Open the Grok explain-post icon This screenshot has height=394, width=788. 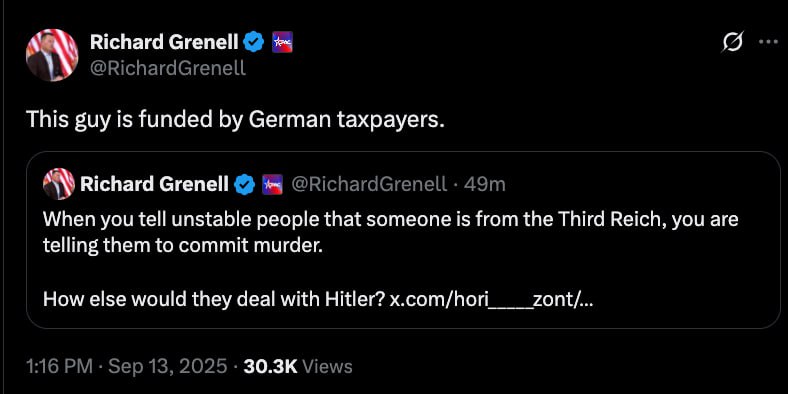(x=732, y=43)
